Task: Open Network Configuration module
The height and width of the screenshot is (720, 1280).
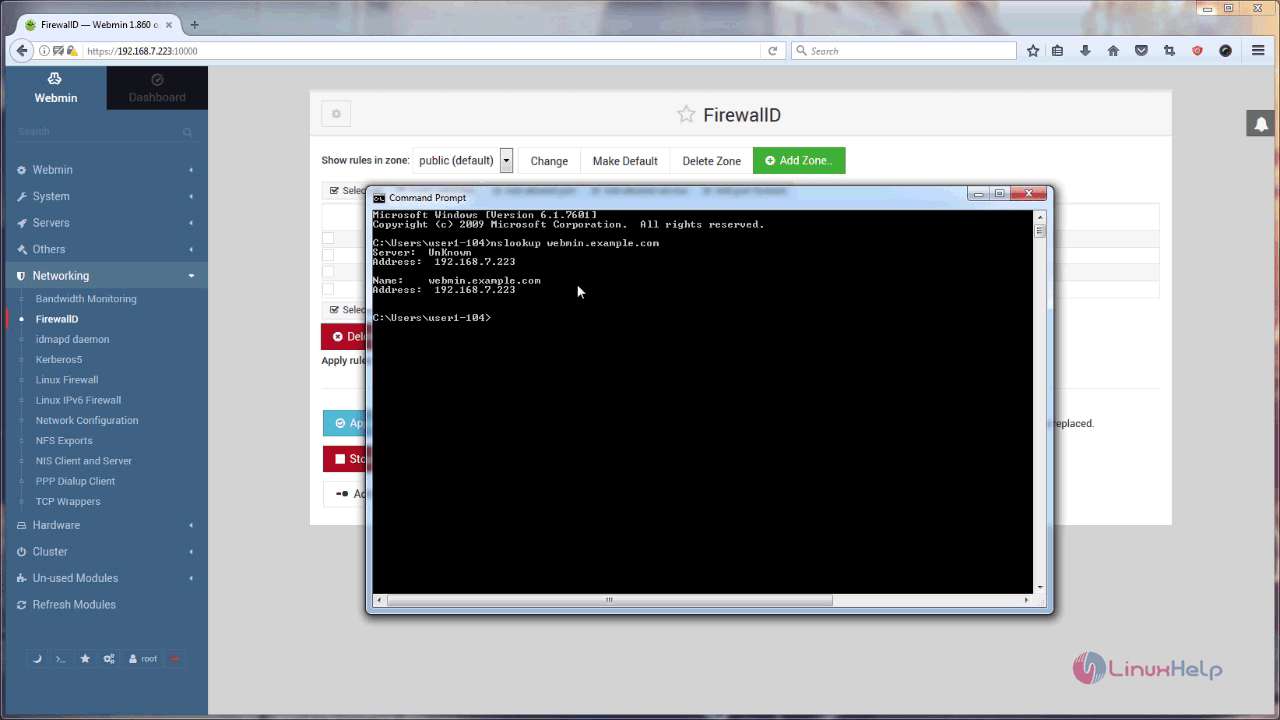Action: 87,420
